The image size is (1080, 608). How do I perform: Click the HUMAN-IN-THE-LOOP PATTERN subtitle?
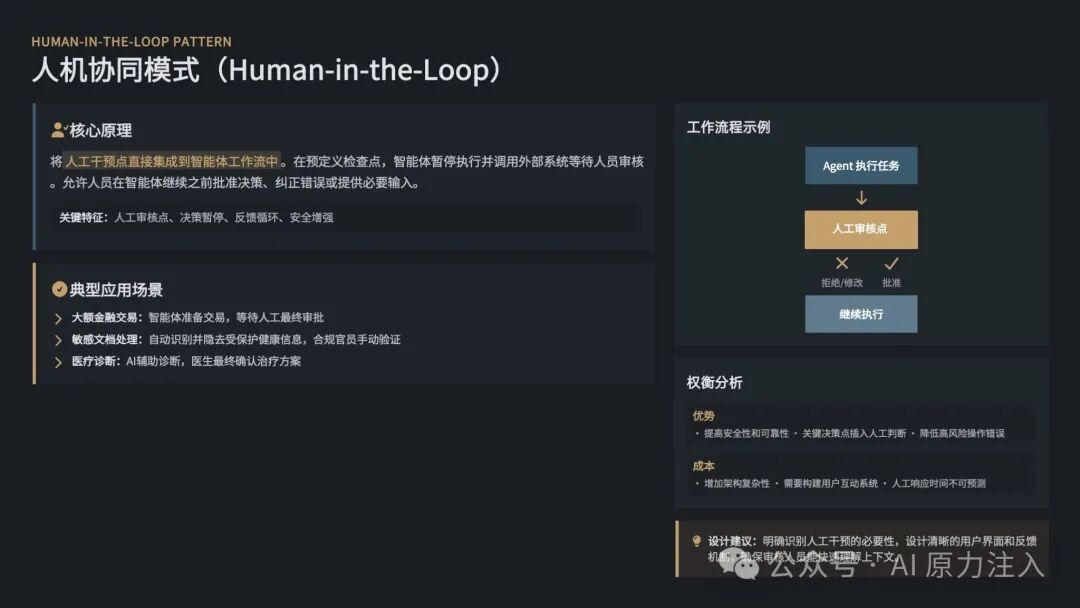point(132,42)
